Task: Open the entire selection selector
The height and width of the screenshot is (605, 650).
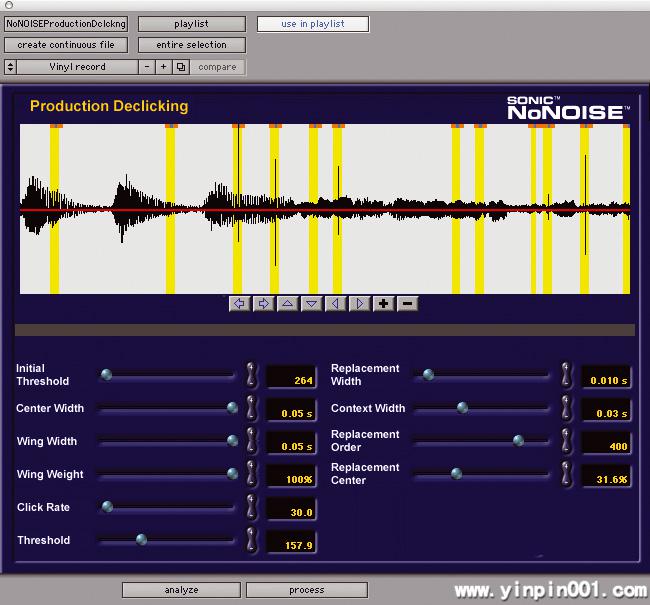Action: point(192,45)
